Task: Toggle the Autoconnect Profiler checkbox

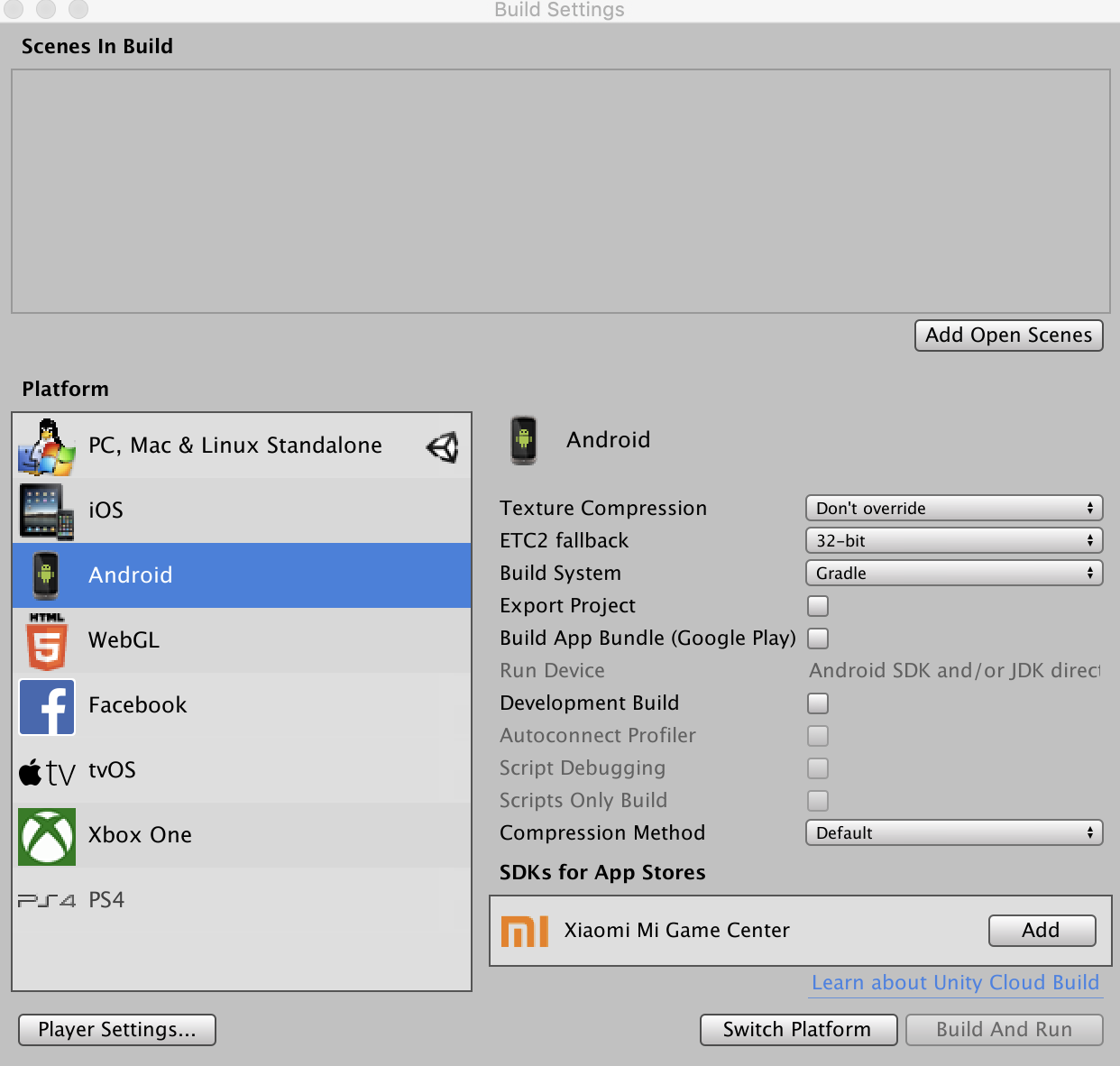Action: pyautogui.click(x=818, y=736)
